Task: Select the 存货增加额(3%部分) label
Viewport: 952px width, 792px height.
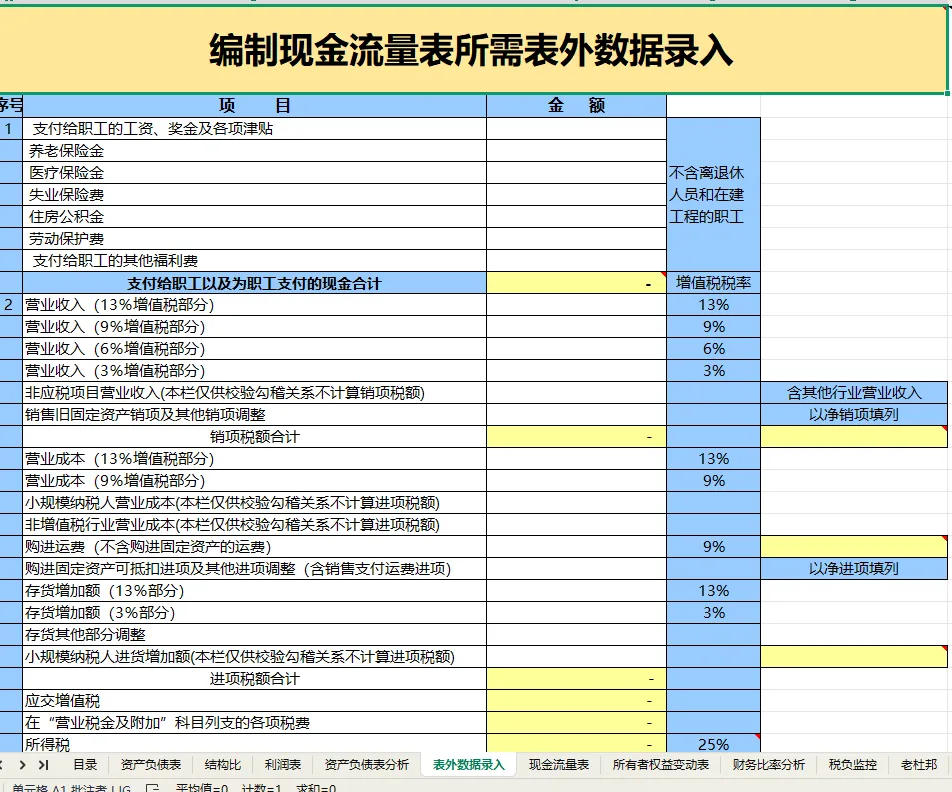Action: (254, 613)
